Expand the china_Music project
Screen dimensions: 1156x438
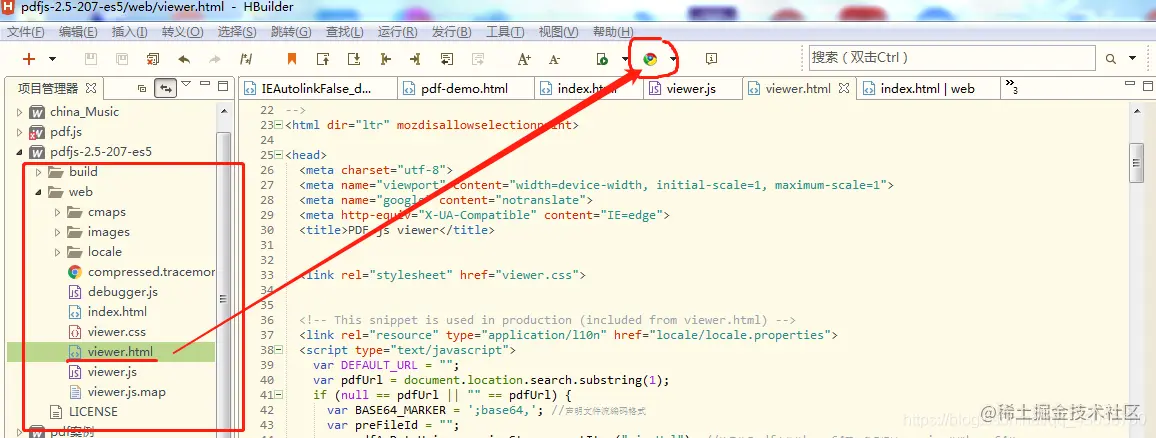tap(19, 112)
